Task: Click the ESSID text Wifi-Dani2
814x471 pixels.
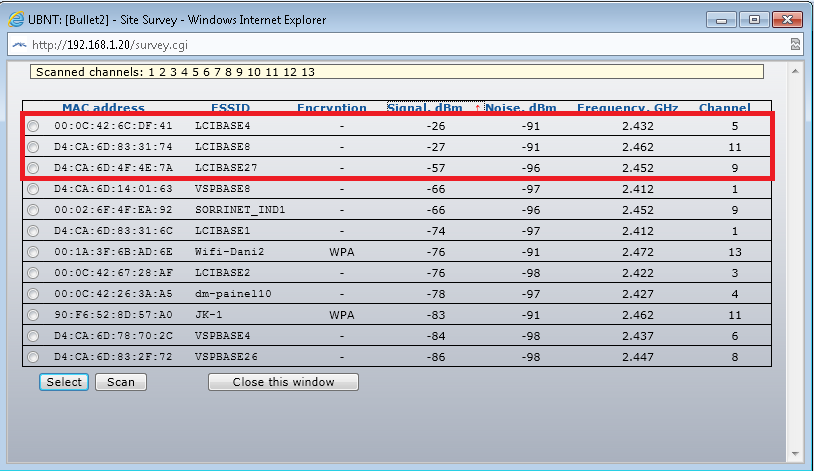Action: pos(229,252)
